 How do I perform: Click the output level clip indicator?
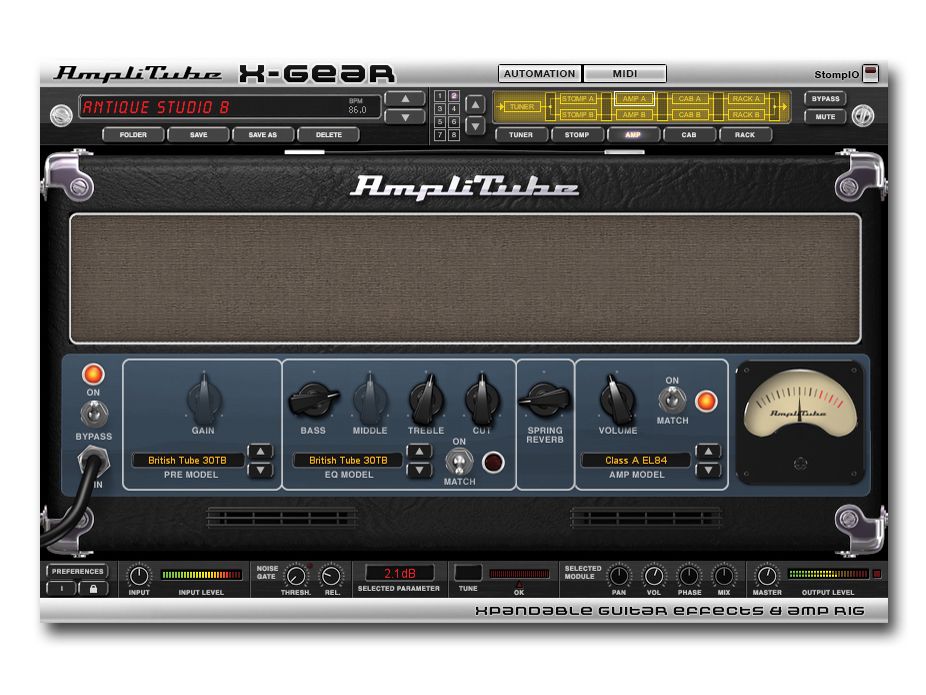[877, 573]
